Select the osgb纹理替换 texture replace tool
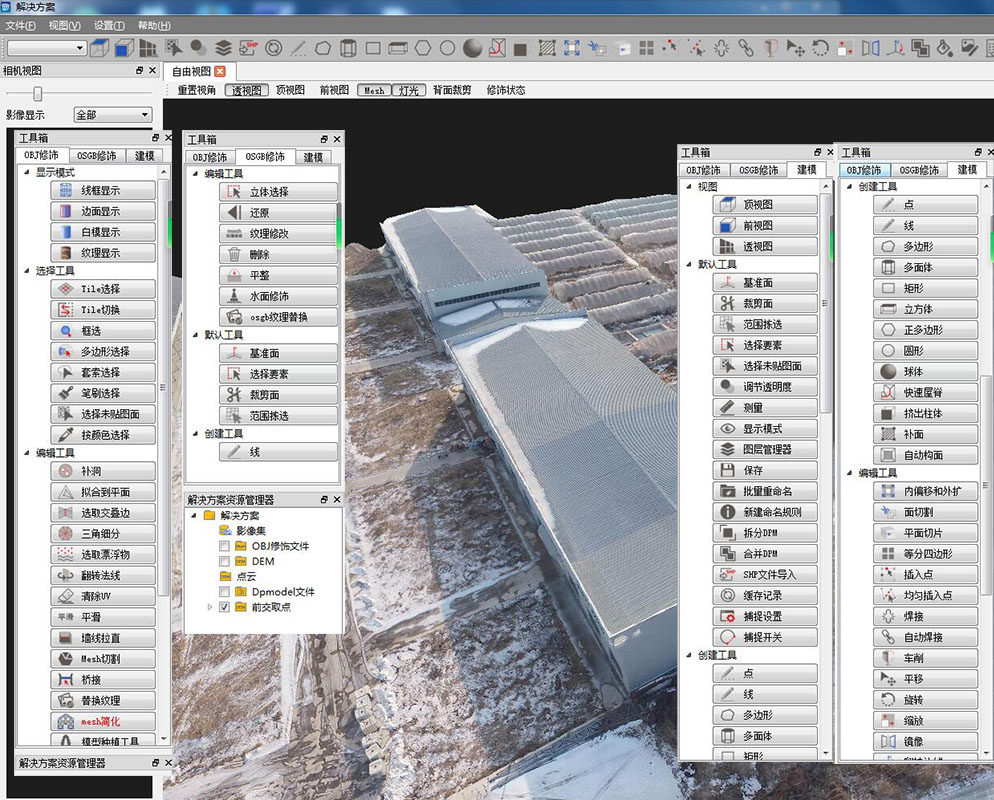This screenshot has width=994, height=800. pos(277,318)
